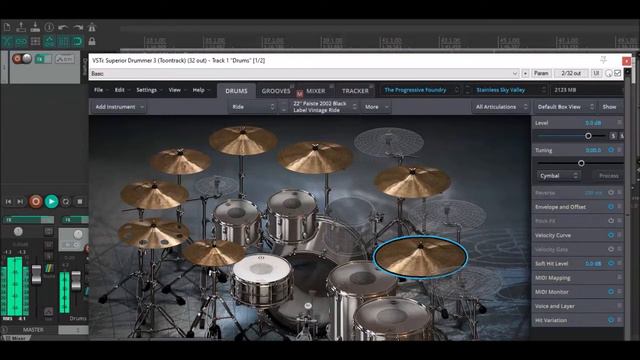Click the transport record button
Screen dimensions: 640x360
click(36, 201)
